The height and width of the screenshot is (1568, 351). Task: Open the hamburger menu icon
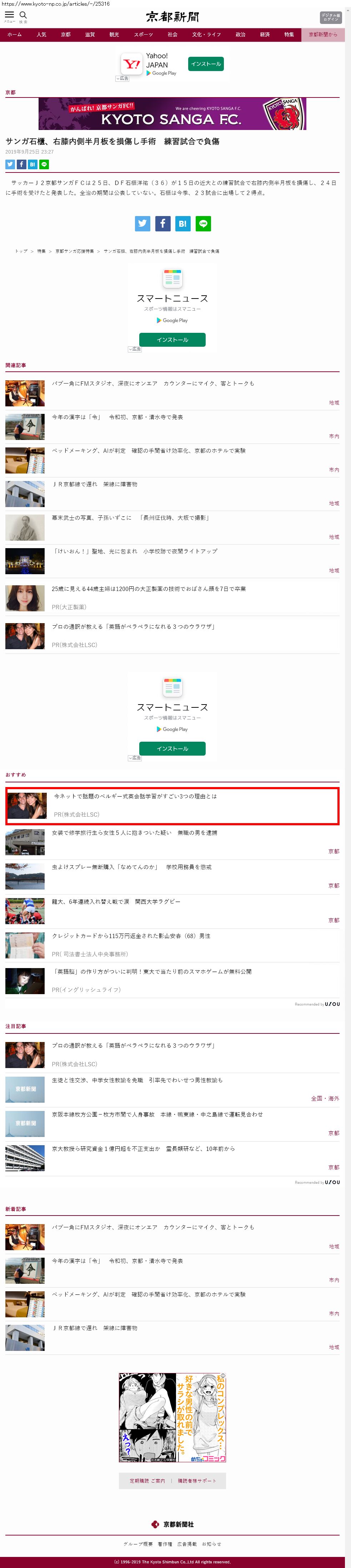coord(9,15)
